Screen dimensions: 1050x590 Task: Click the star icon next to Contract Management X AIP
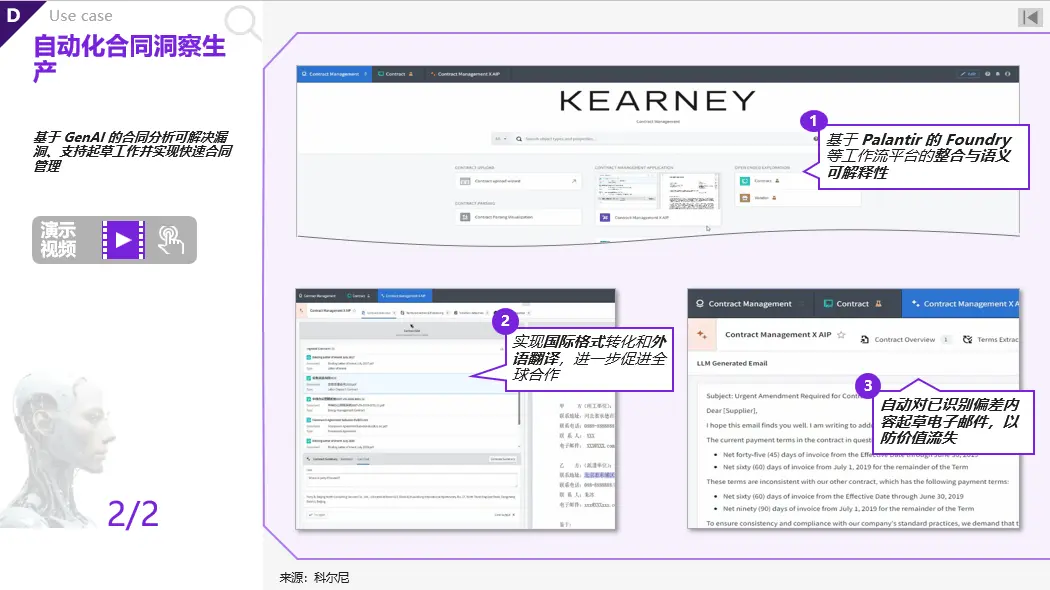[841, 336]
